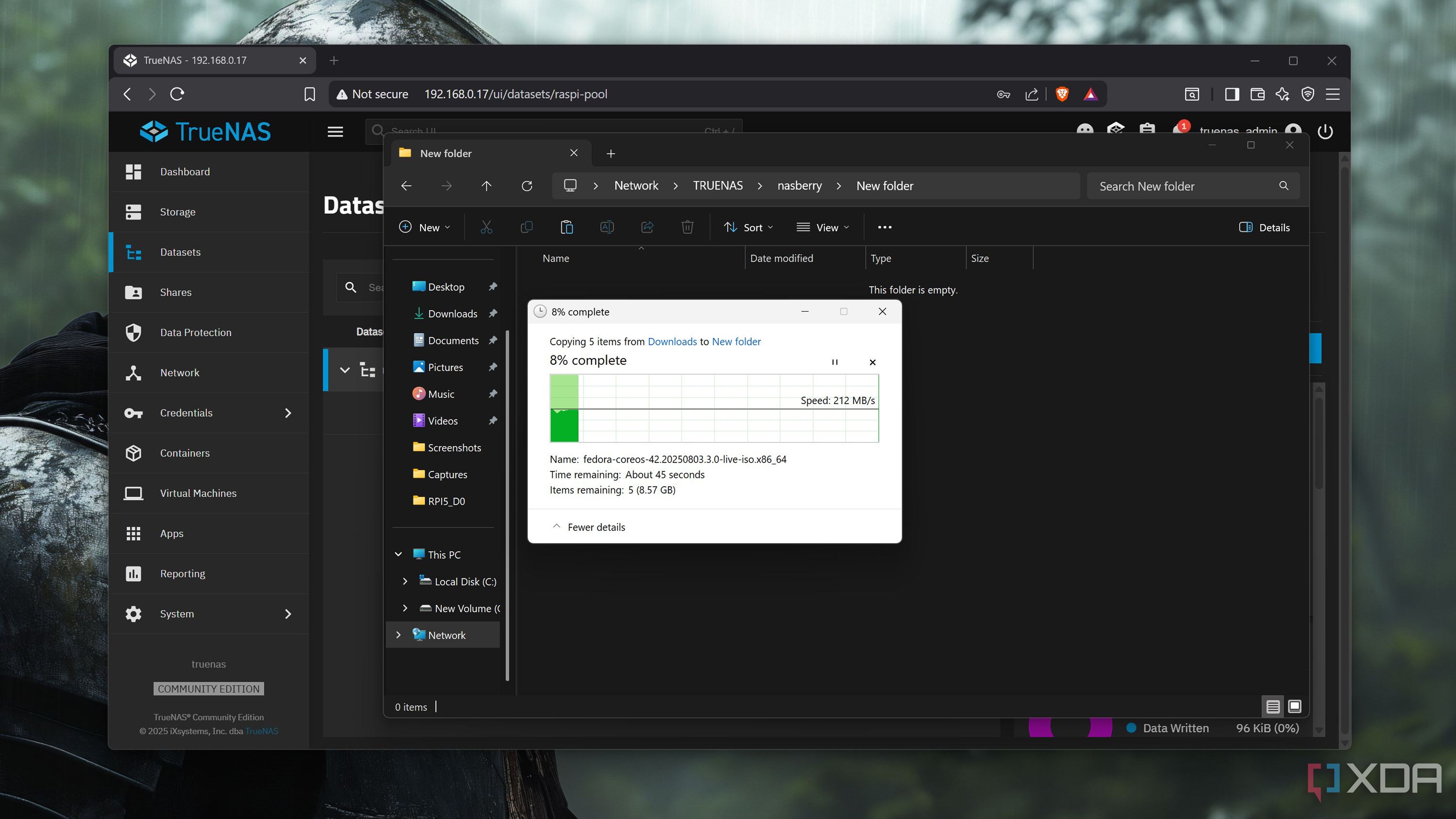
Task: Click the browser reload icon
Action: tap(177, 94)
